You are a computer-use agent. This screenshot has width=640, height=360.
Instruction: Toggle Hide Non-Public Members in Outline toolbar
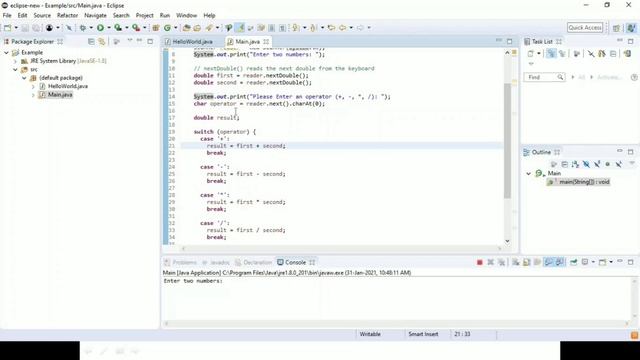(x=608, y=164)
